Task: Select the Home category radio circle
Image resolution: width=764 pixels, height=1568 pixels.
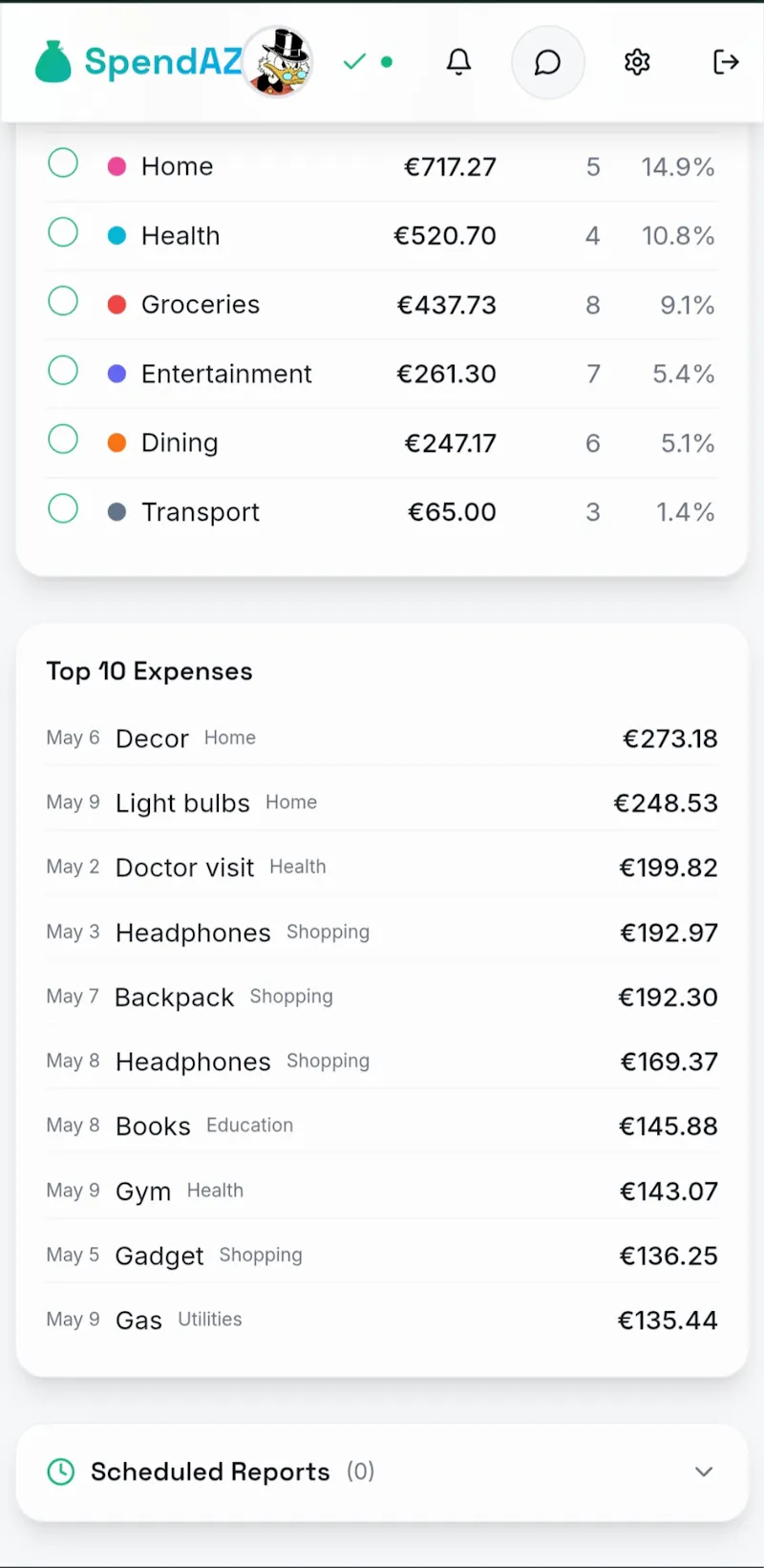Action: coord(63,163)
